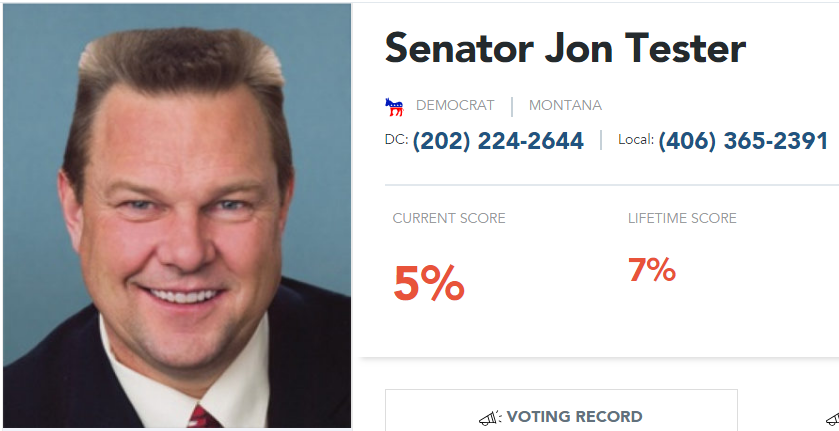Image resolution: width=839 pixels, height=431 pixels.
Task: Click the 'Local:' phone label
Action: 635,141
